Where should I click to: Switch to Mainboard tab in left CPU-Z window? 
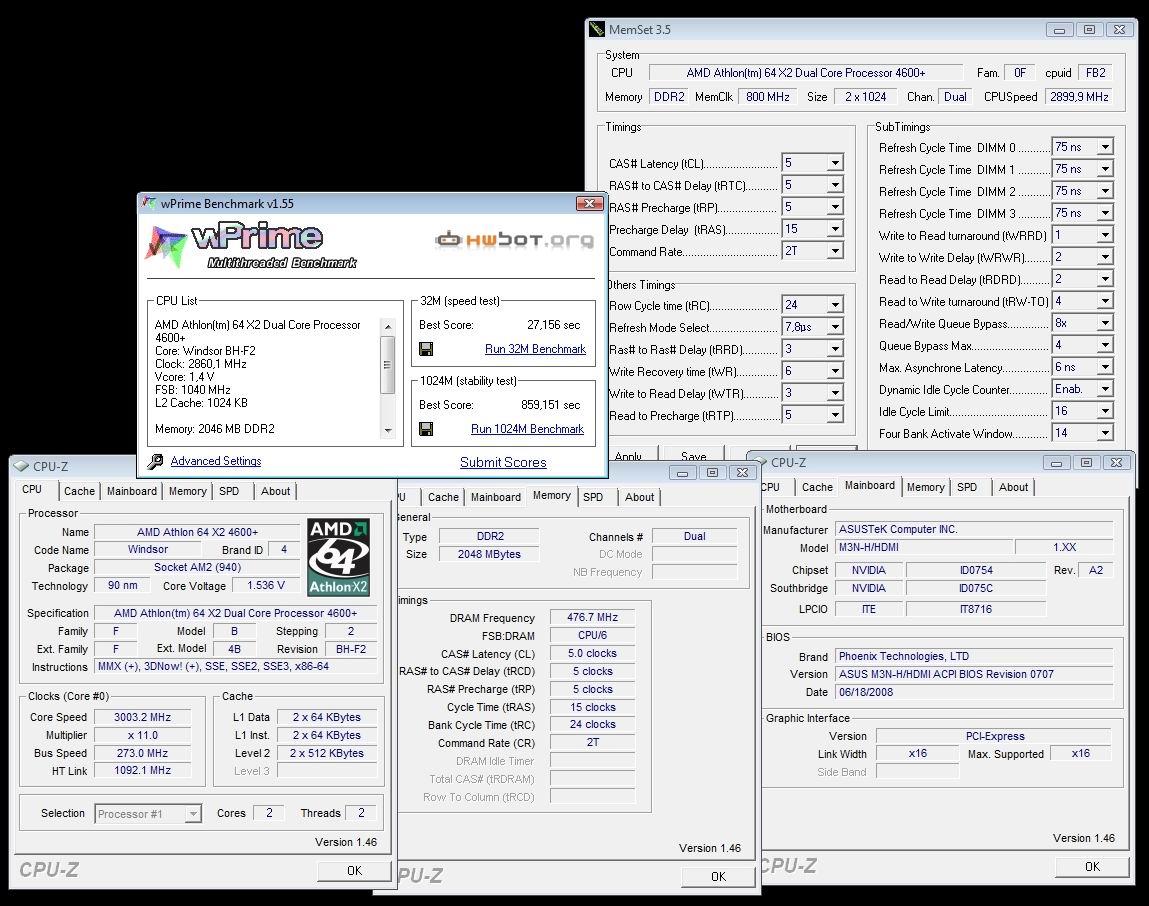pos(132,491)
